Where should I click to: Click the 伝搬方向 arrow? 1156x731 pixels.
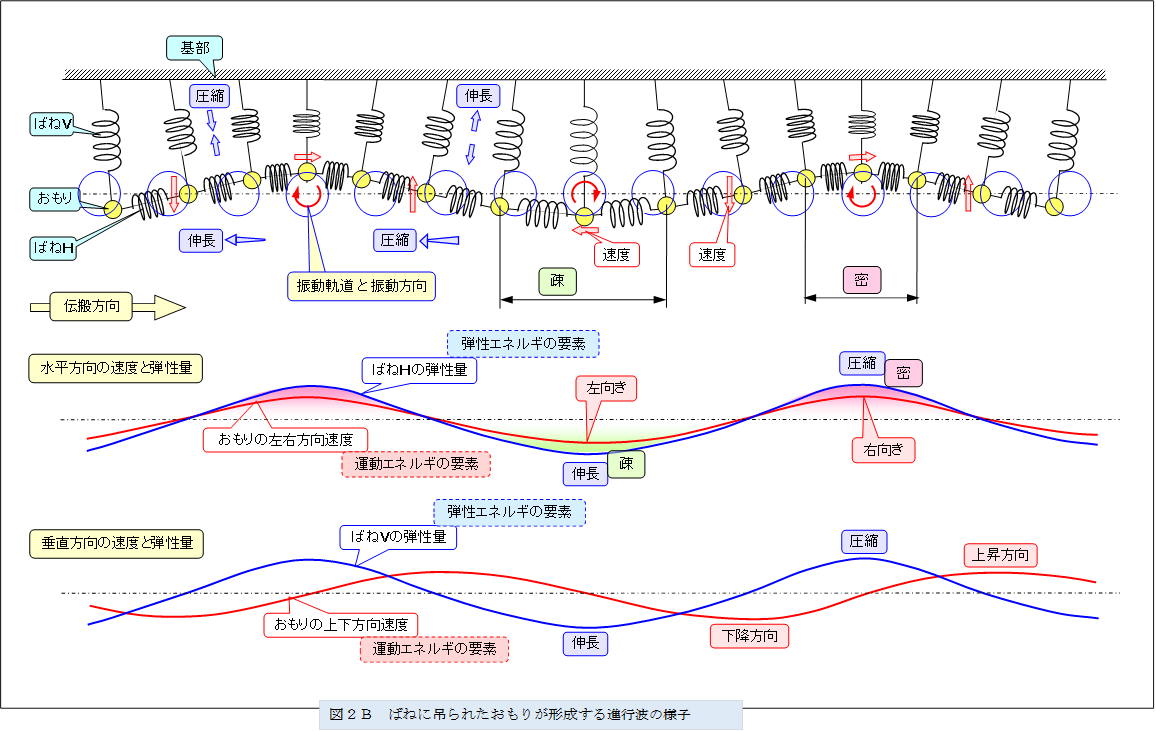click(x=104, y=306)
